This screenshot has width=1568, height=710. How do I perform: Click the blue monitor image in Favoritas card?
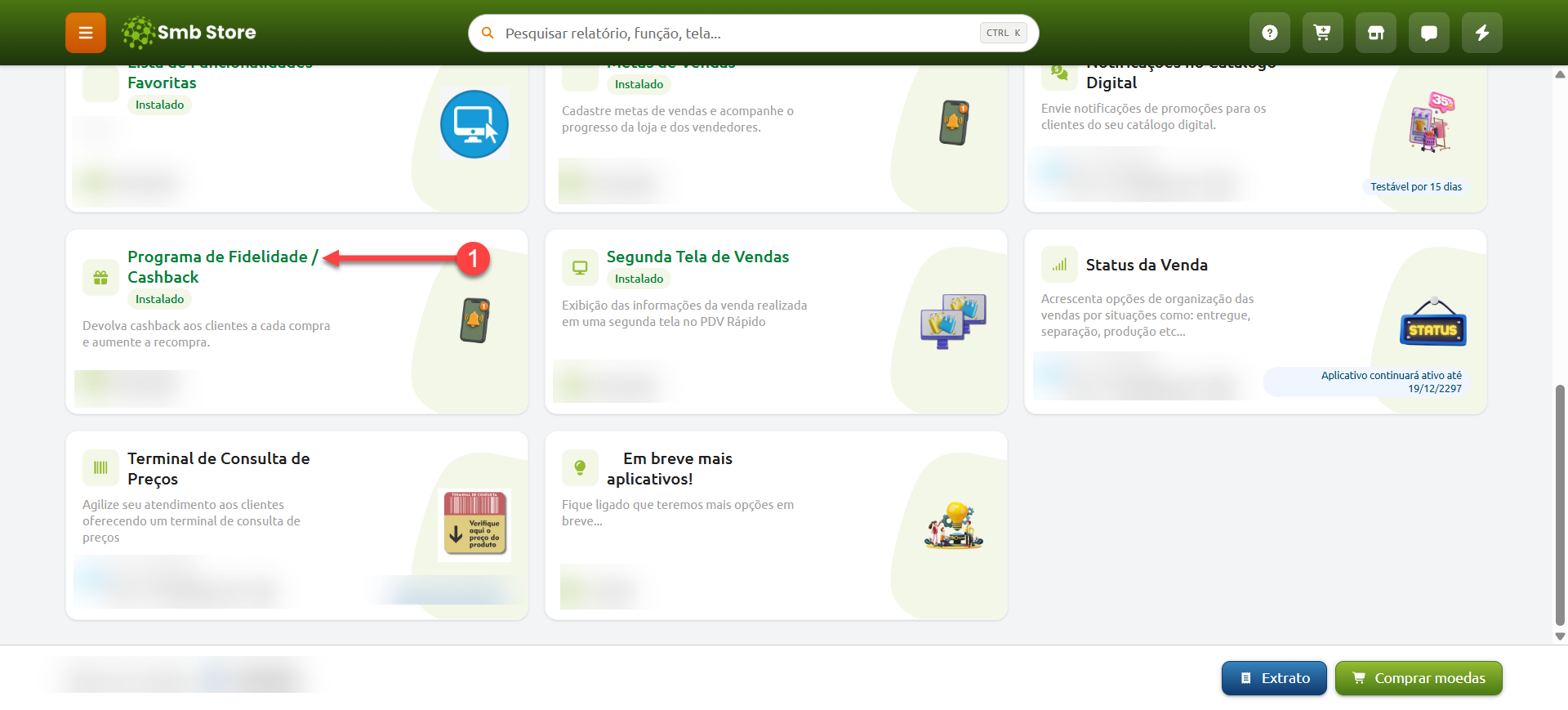coord(474,124)
